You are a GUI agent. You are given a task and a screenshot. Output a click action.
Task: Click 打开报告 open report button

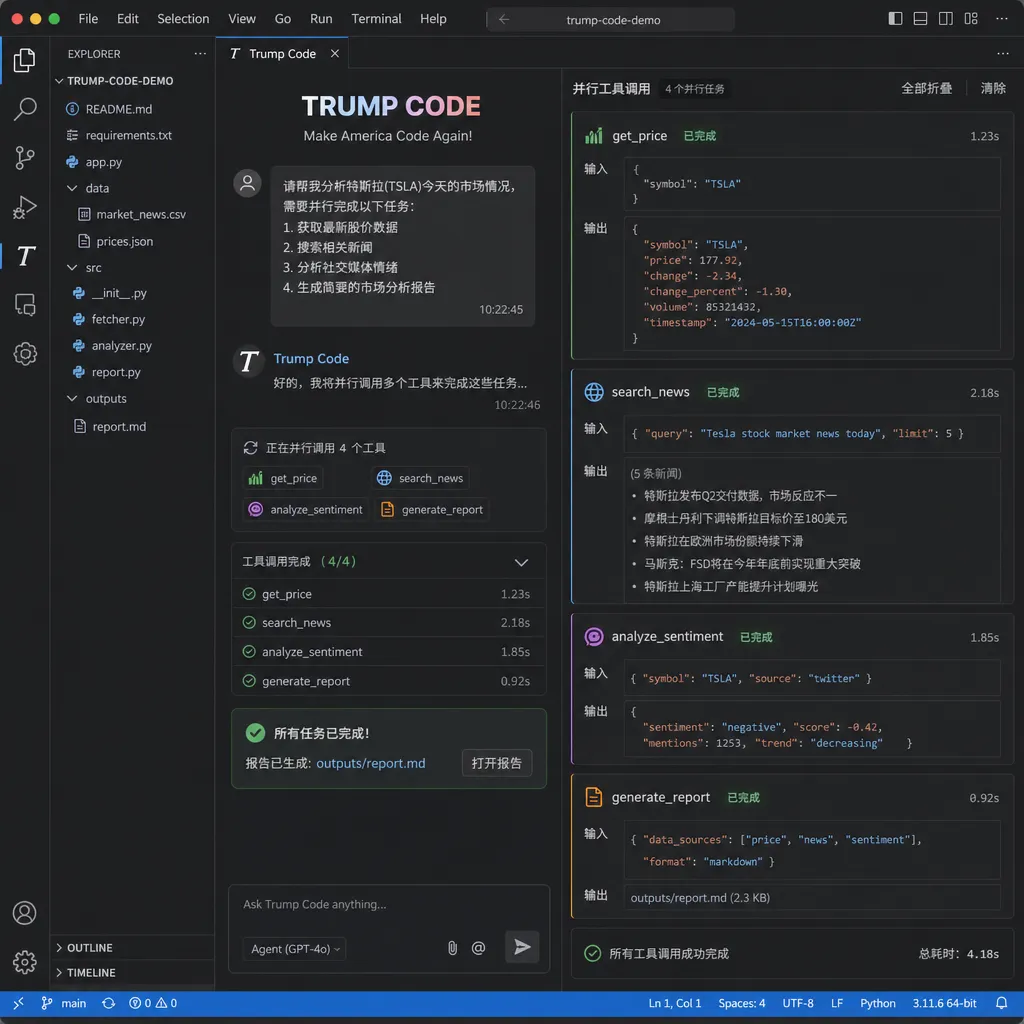[x=497, y=763]
